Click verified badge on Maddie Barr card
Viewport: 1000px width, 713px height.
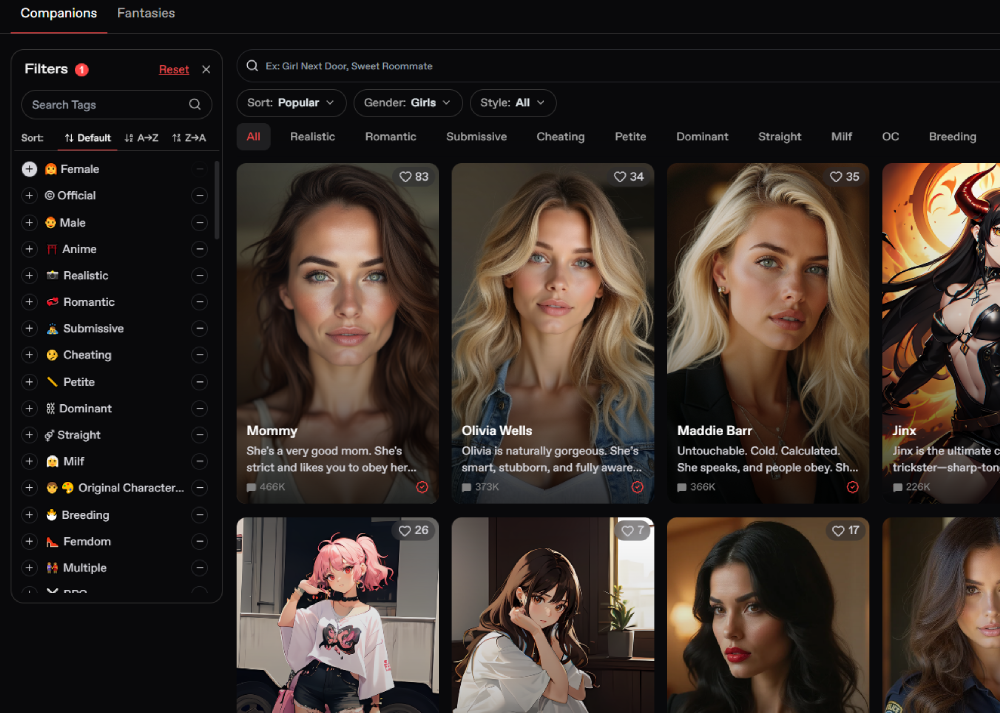pos(853,487)
